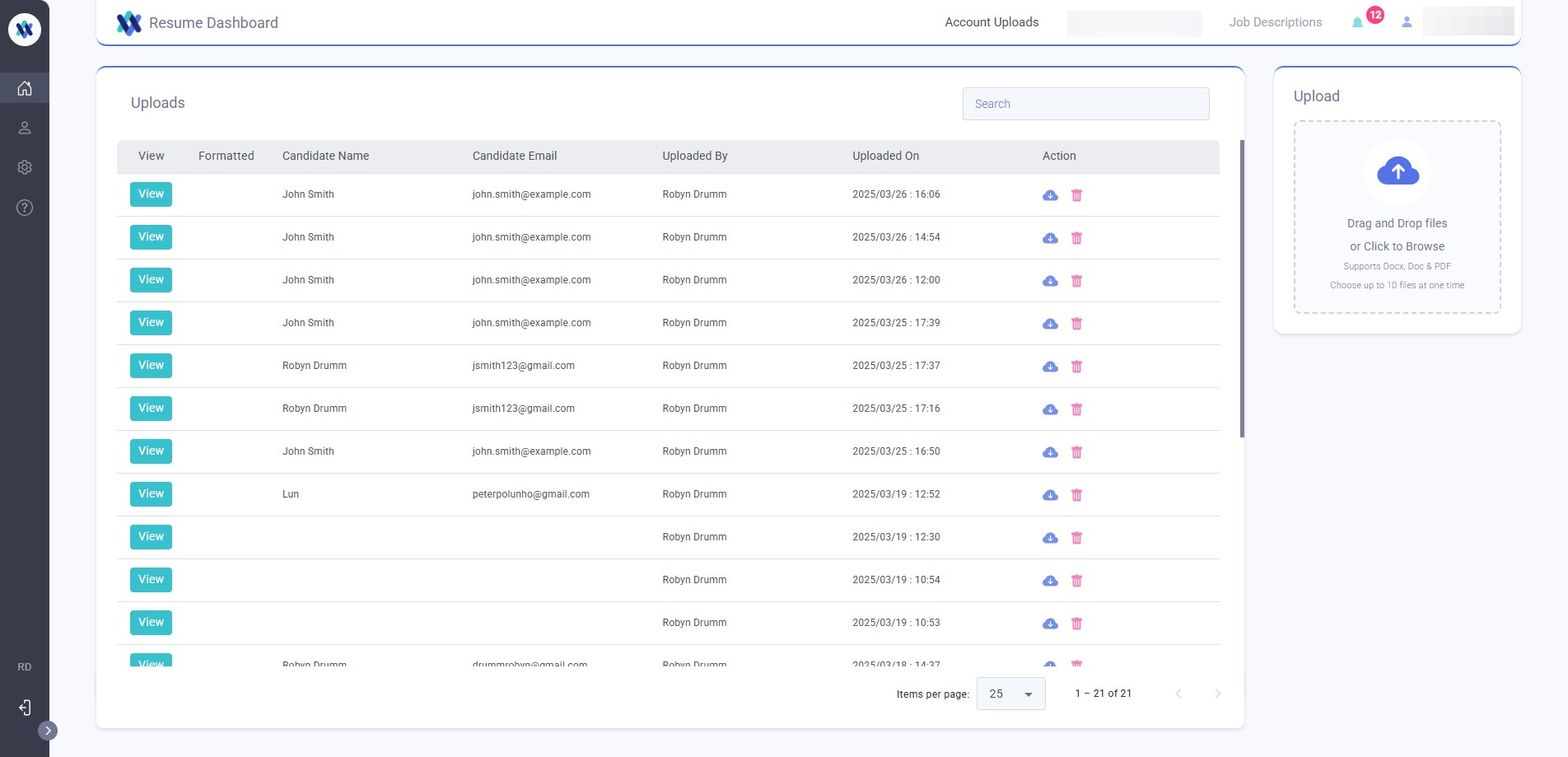Click the uploads table vertical scrollbar
The width and height of the screenshot is (1568, 757).
(x=1242, y=288)
